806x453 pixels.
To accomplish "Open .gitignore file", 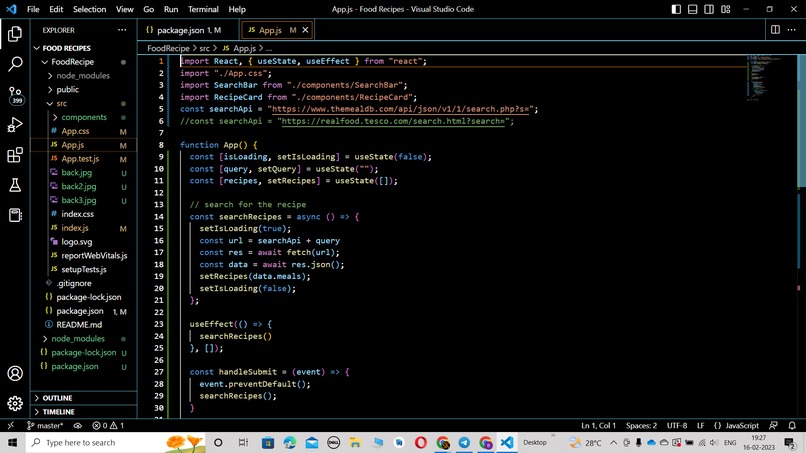I will pos(74,283).
